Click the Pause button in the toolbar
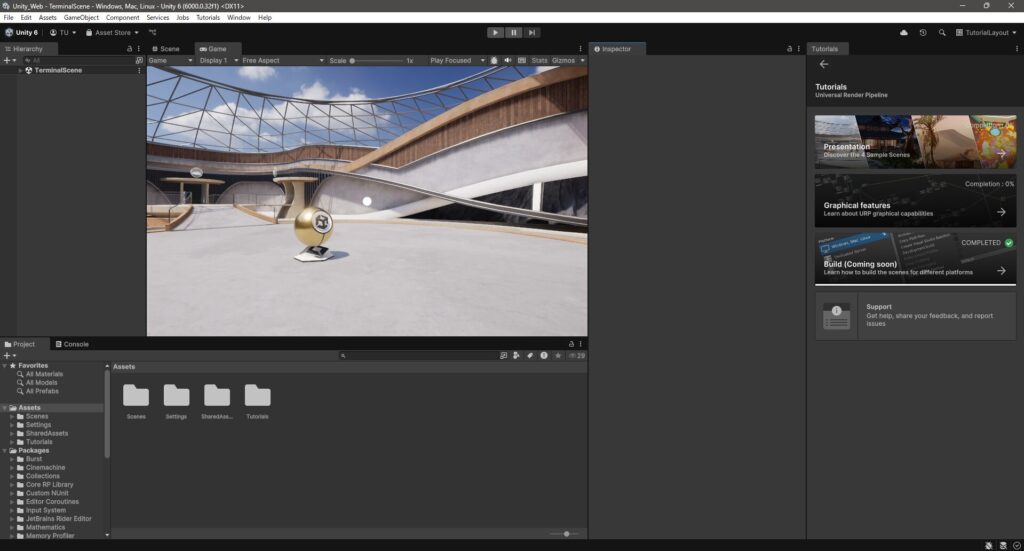The width and height of the screenshot is (1024, 551). (514, 32)
